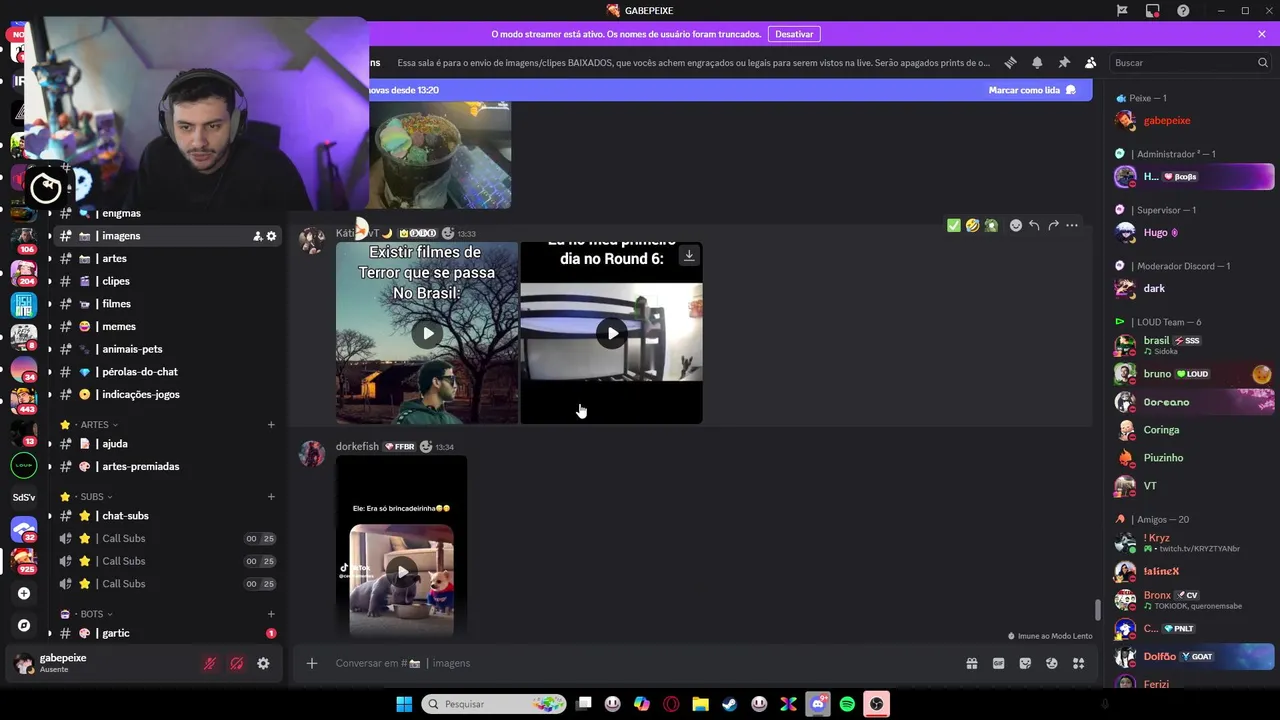Click the message input 'Conversar em imagens'
The height and width of the screenshot is (720, 1280).
(x=640, y=663)
